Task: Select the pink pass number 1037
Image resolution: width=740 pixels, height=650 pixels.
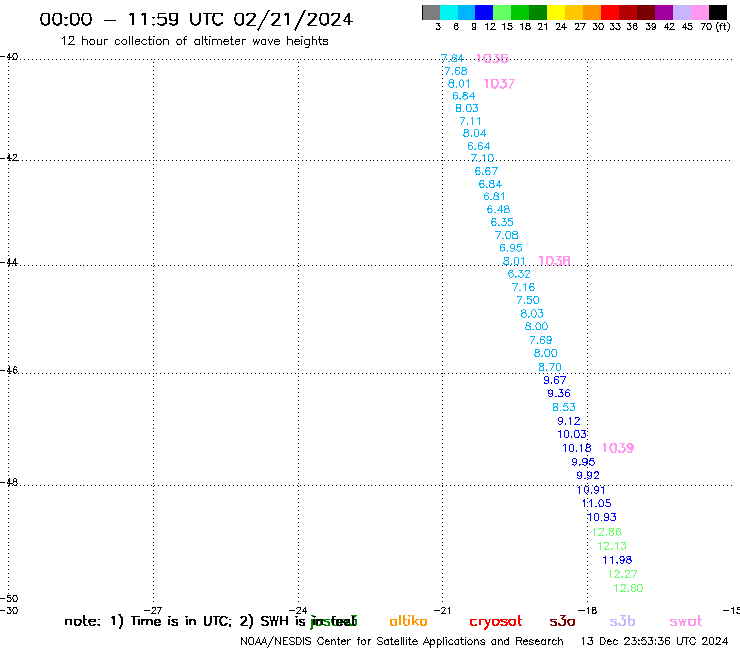Action: click(x=499, y=84)
